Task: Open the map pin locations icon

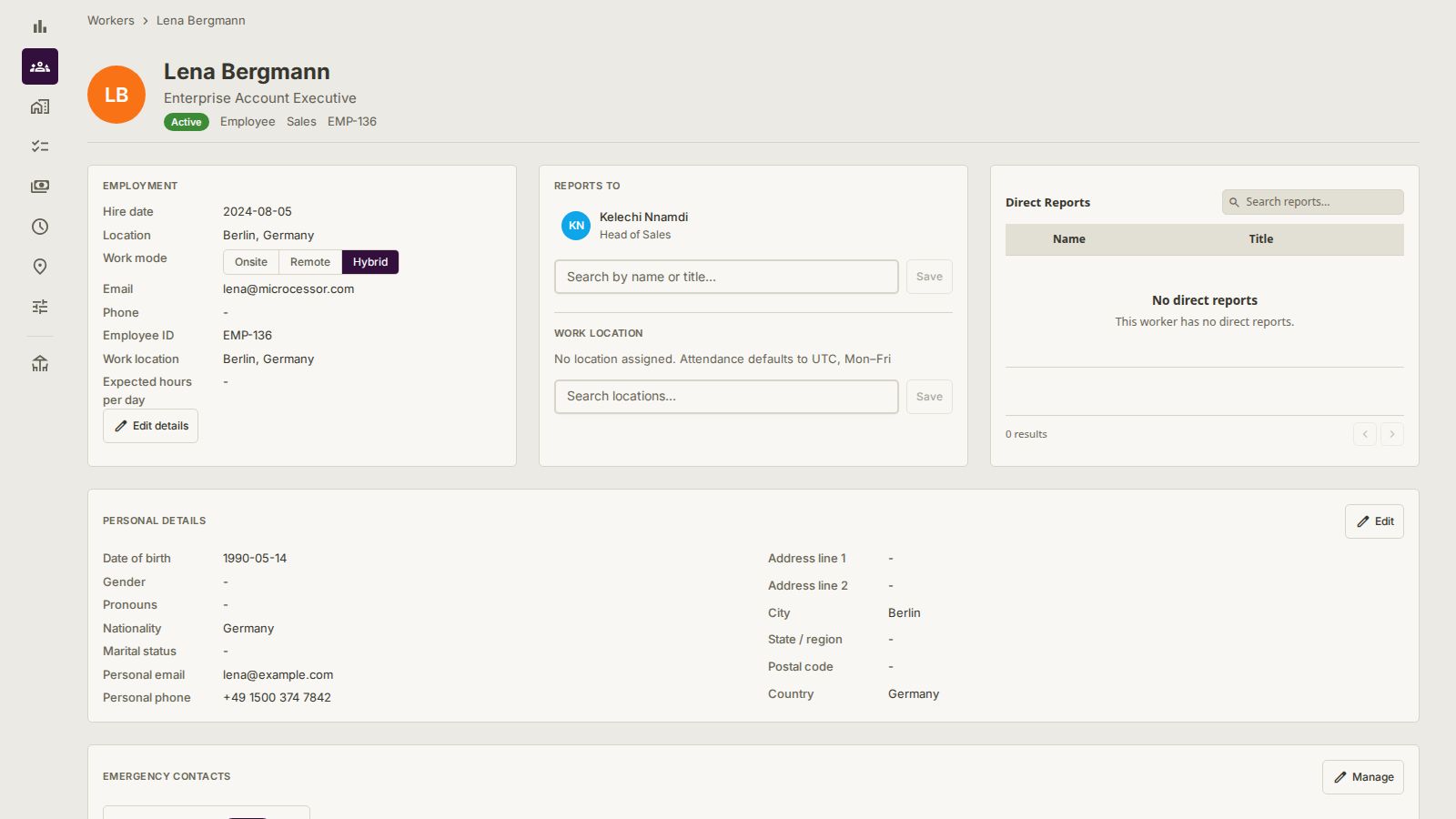Action: (40, 267)
